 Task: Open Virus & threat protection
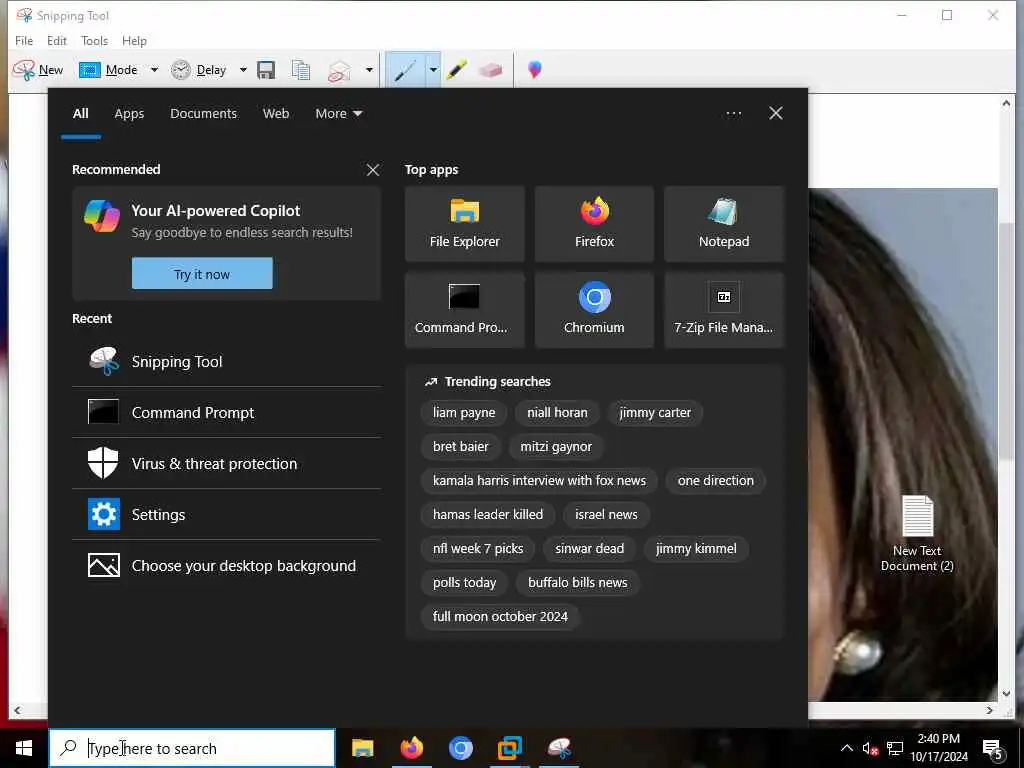[x=226, y=464]
